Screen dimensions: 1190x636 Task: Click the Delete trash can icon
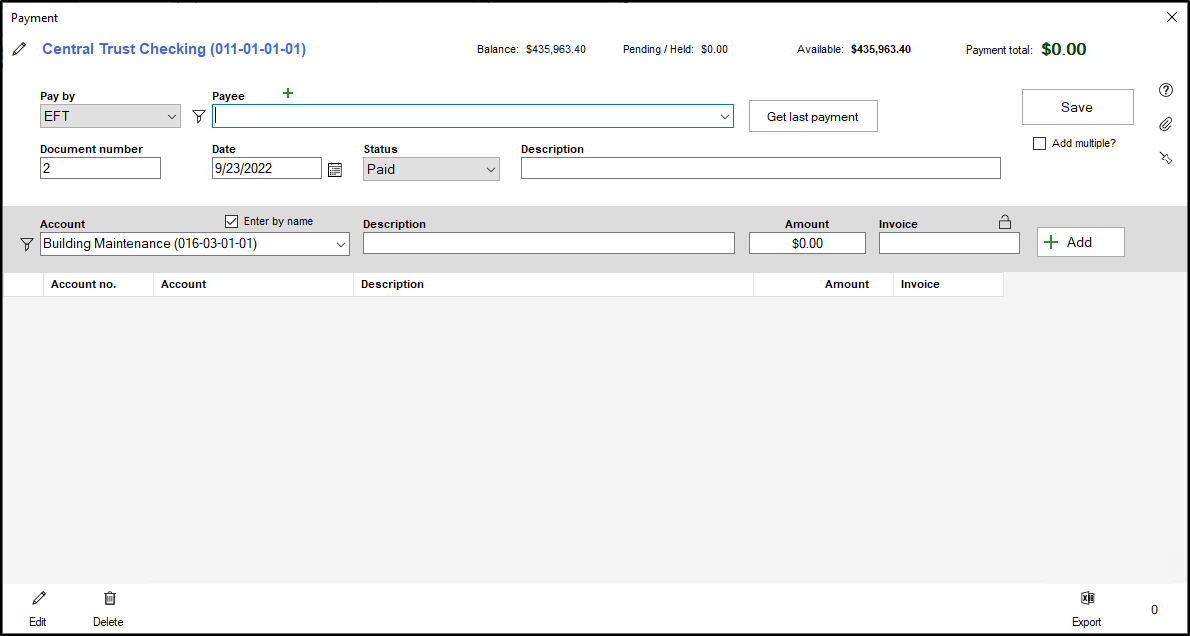click(109, 599)
